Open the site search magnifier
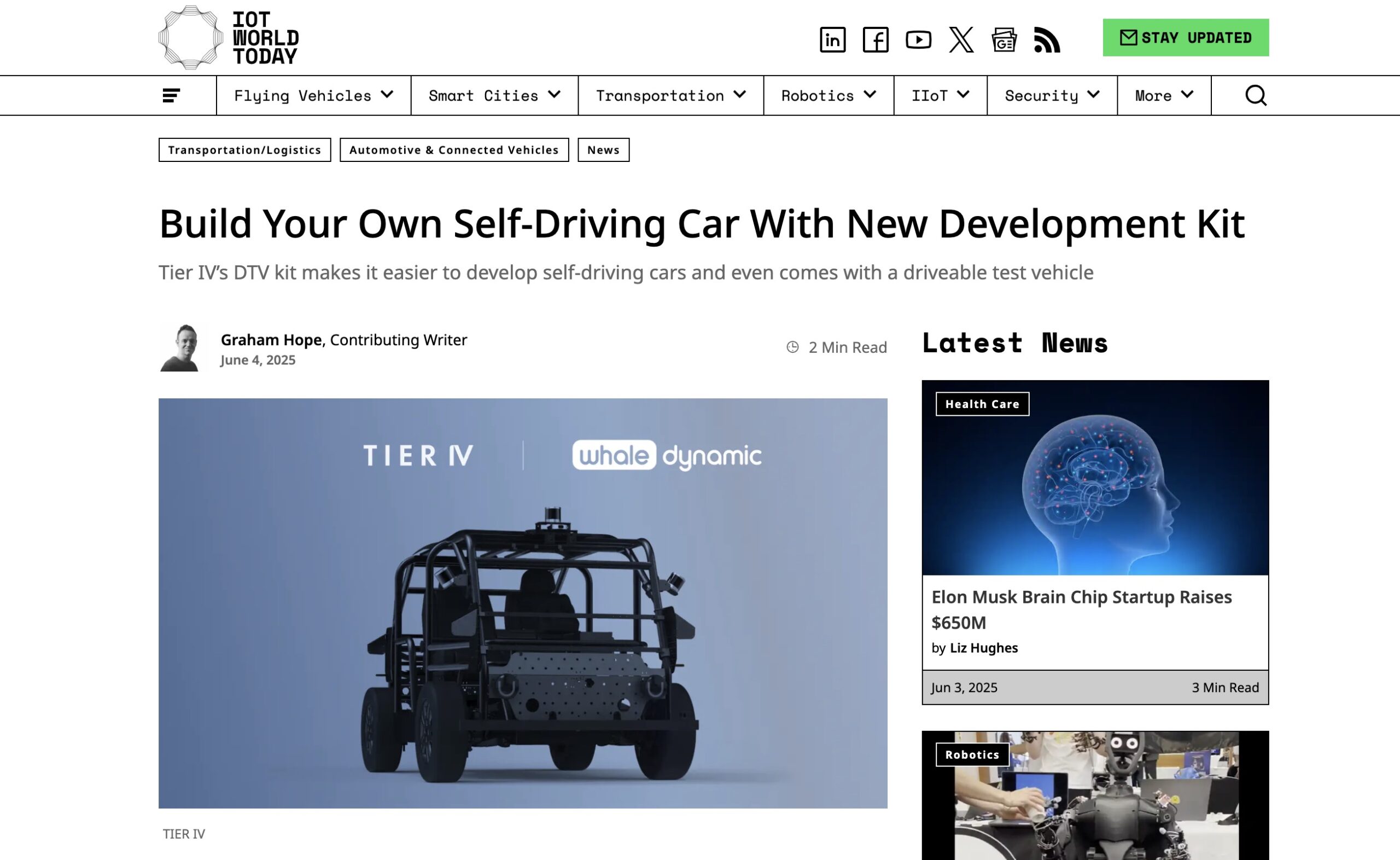This screenshot has width=1400, height=860. pos(1256,95)
